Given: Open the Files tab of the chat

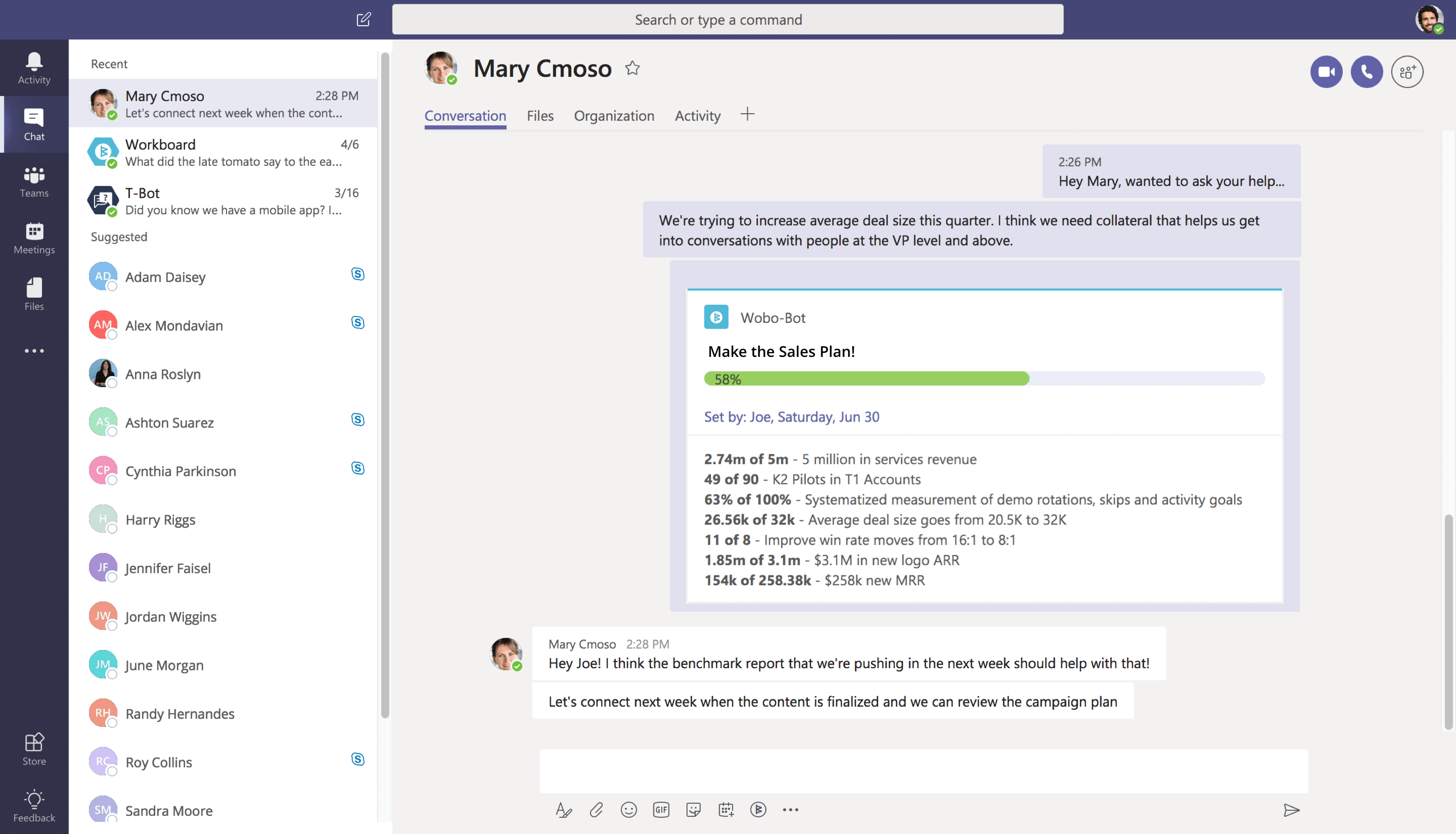Looking at the screenshot, I should [539, 115].
